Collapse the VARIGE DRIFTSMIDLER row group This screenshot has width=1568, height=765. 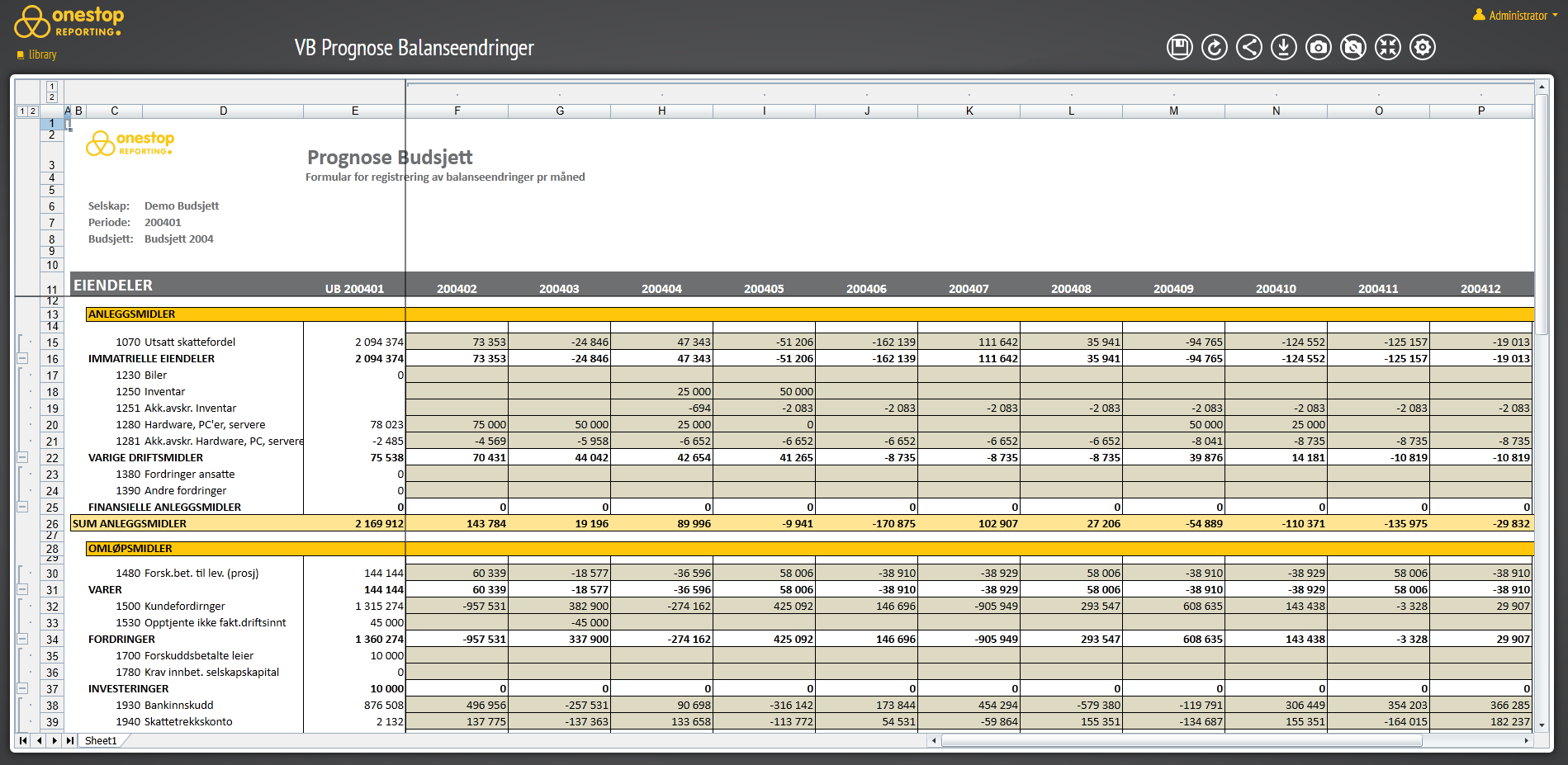coord(22,457)
